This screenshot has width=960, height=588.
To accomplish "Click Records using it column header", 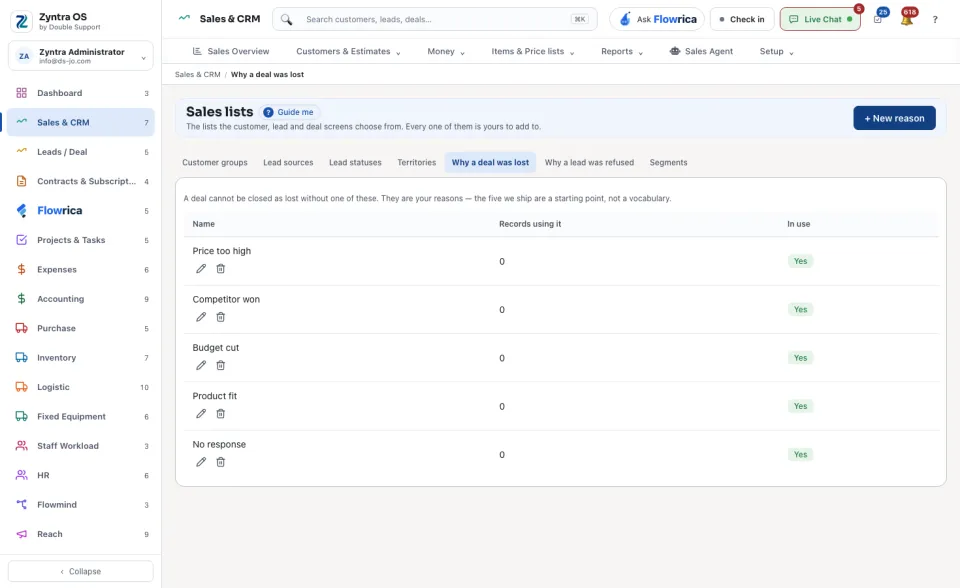I will (x=530, y=224).
